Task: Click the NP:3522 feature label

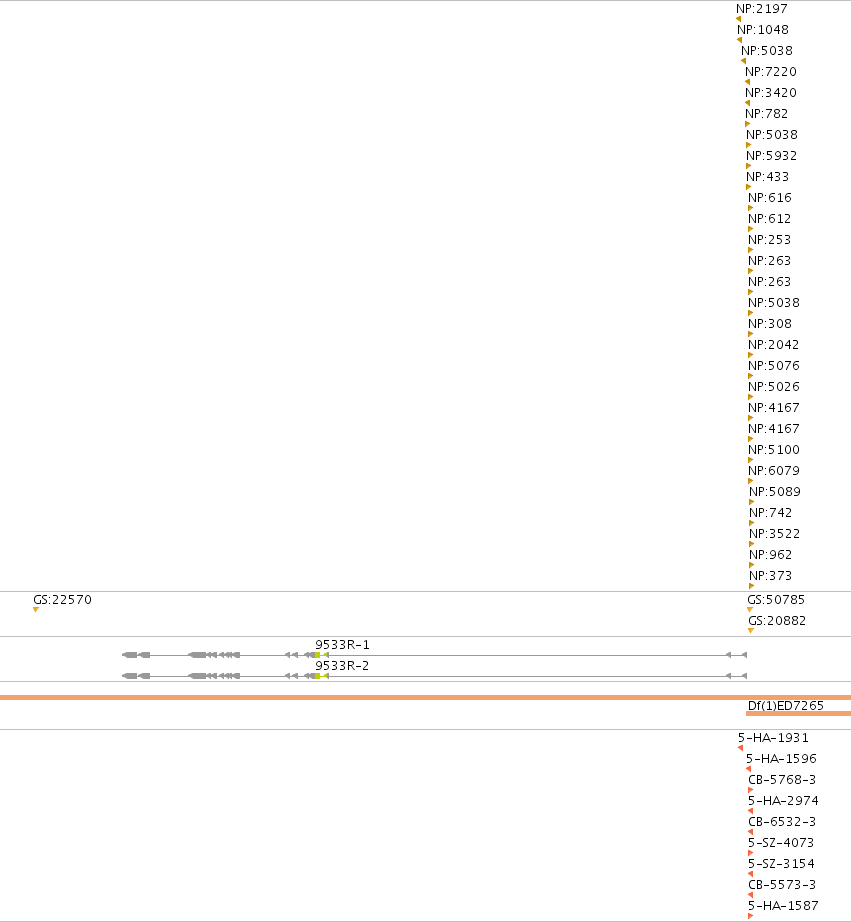Action: pyautogui.click(x=775, y=534)
